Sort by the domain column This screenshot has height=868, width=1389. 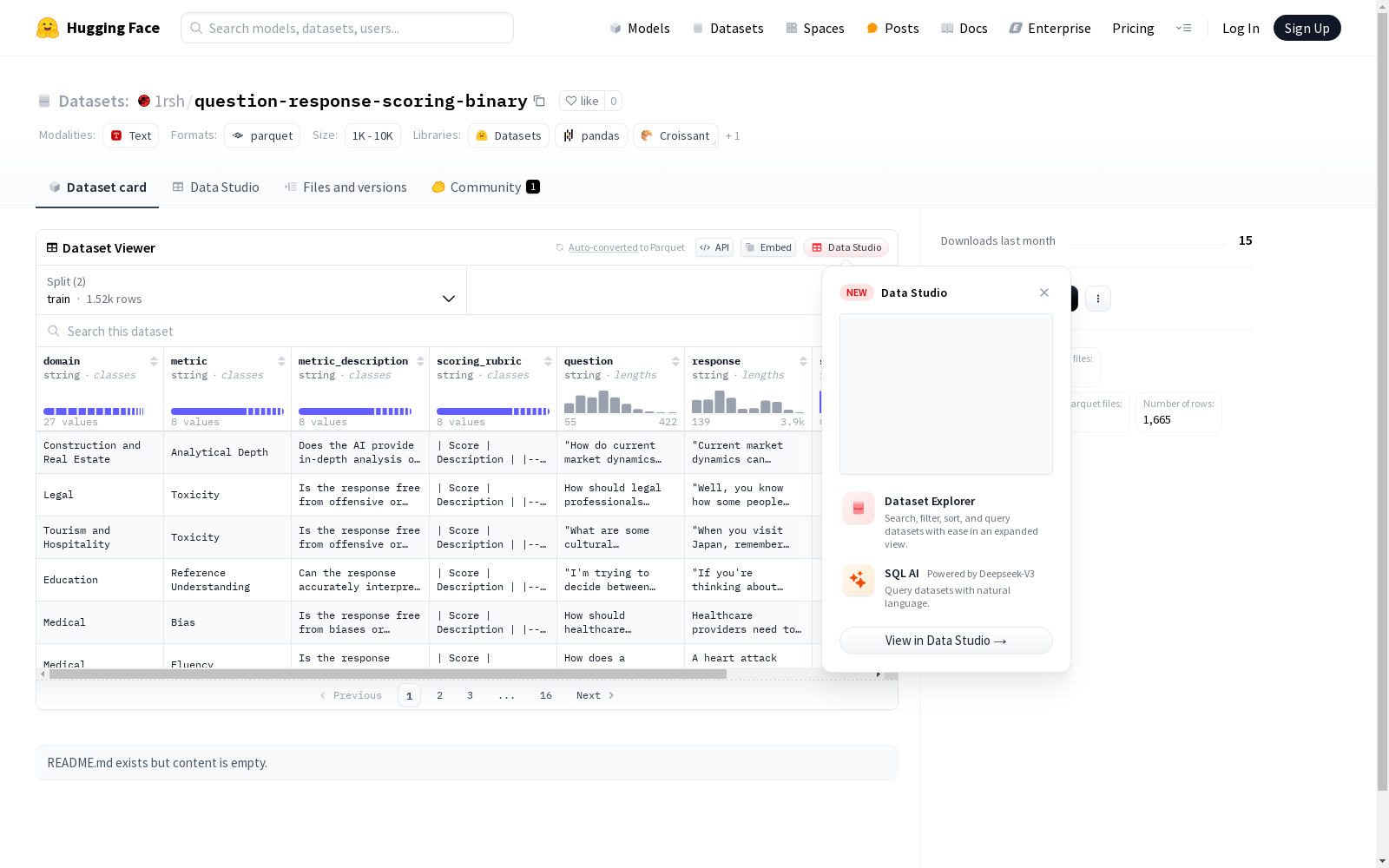click(x=154, y=361)
